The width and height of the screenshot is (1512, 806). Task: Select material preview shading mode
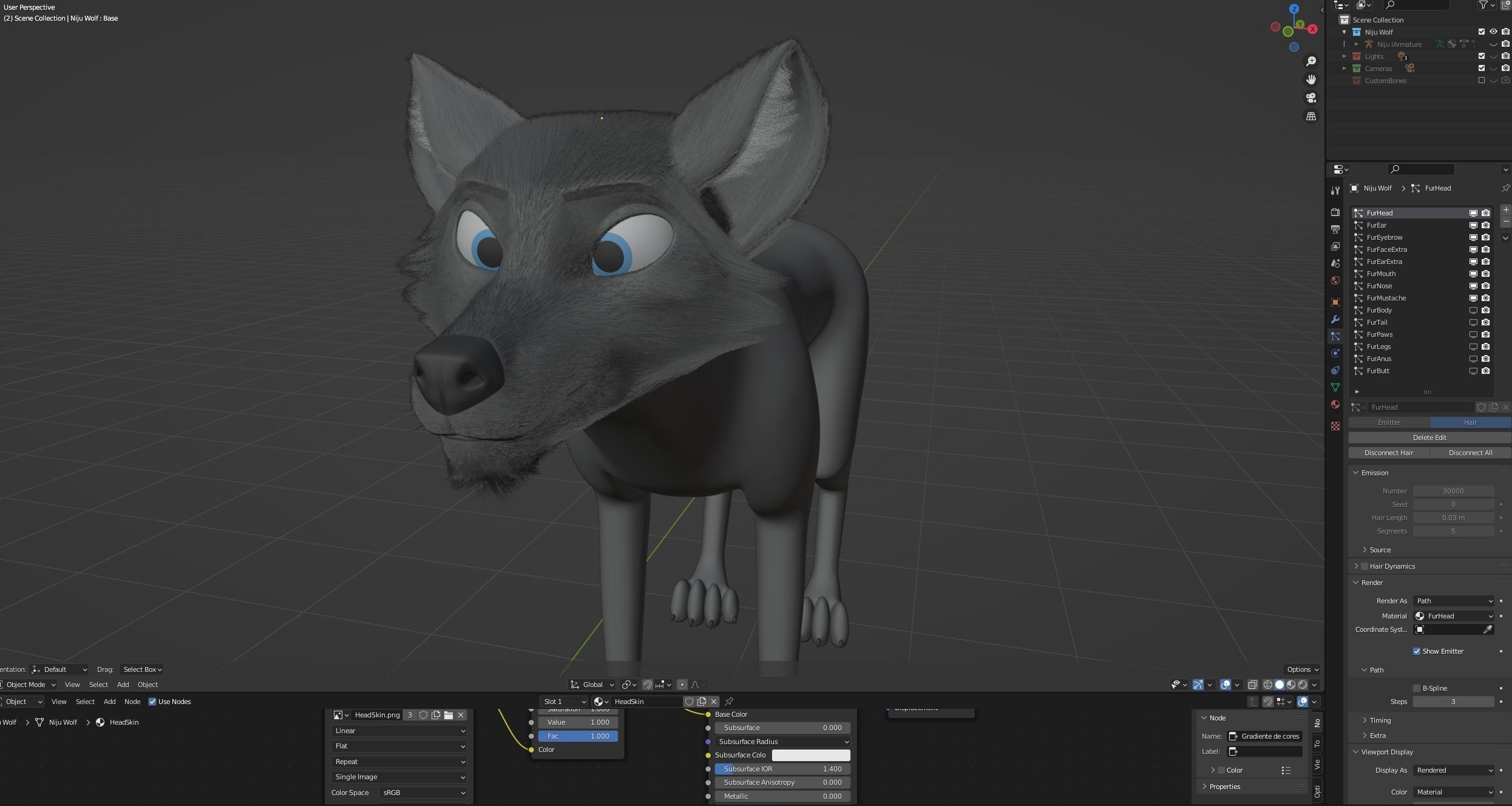pos(1291,685)
